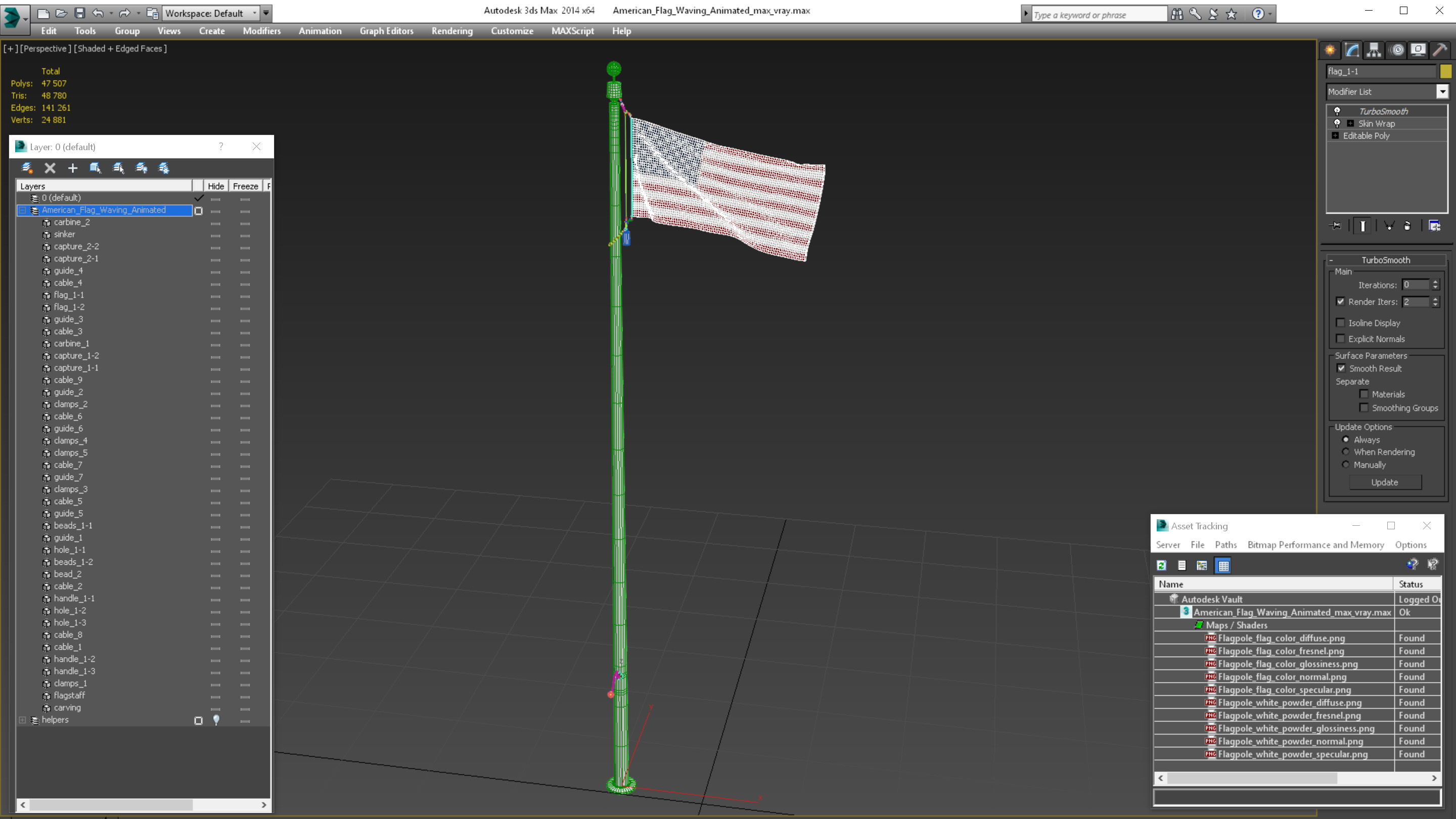Enable the Explicit Normals checkbox
The width and height of the screenshot is (1456, 819).
click(x=1341, y=339)
